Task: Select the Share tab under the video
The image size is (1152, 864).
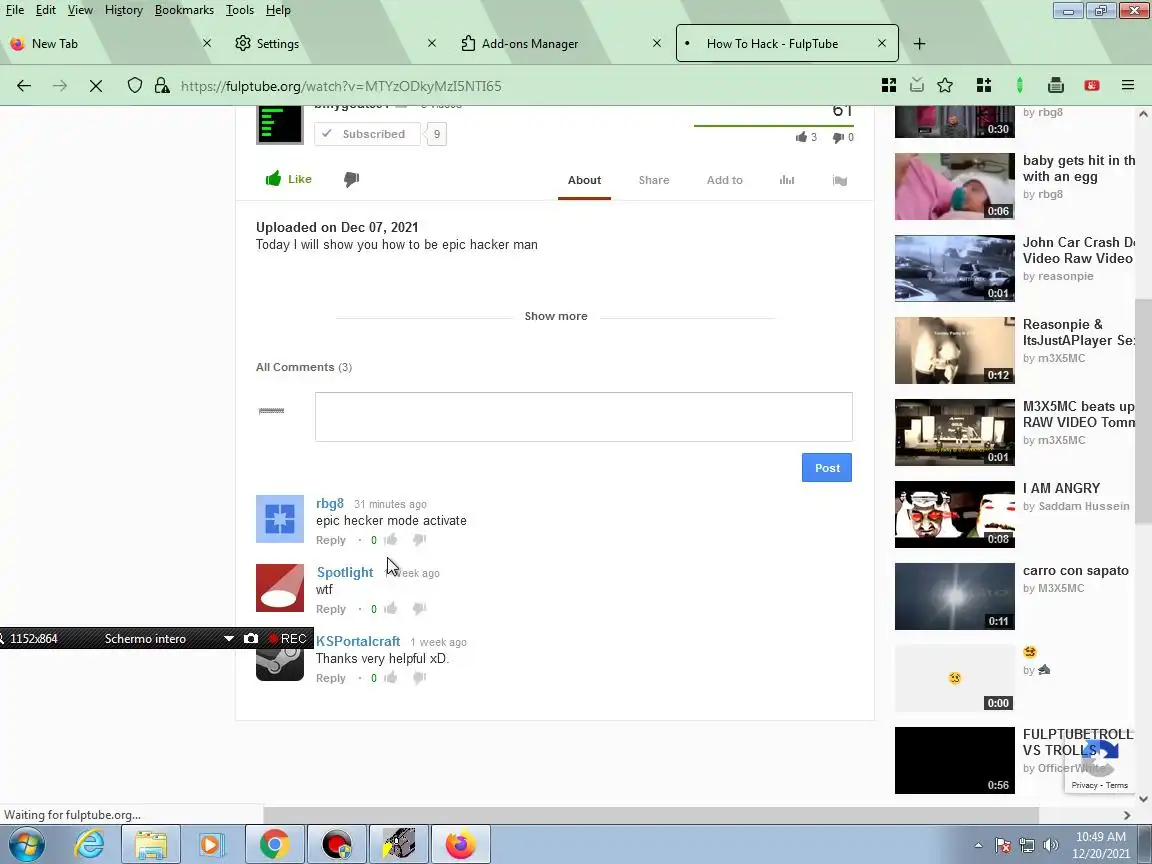Action: coord(654,180)
